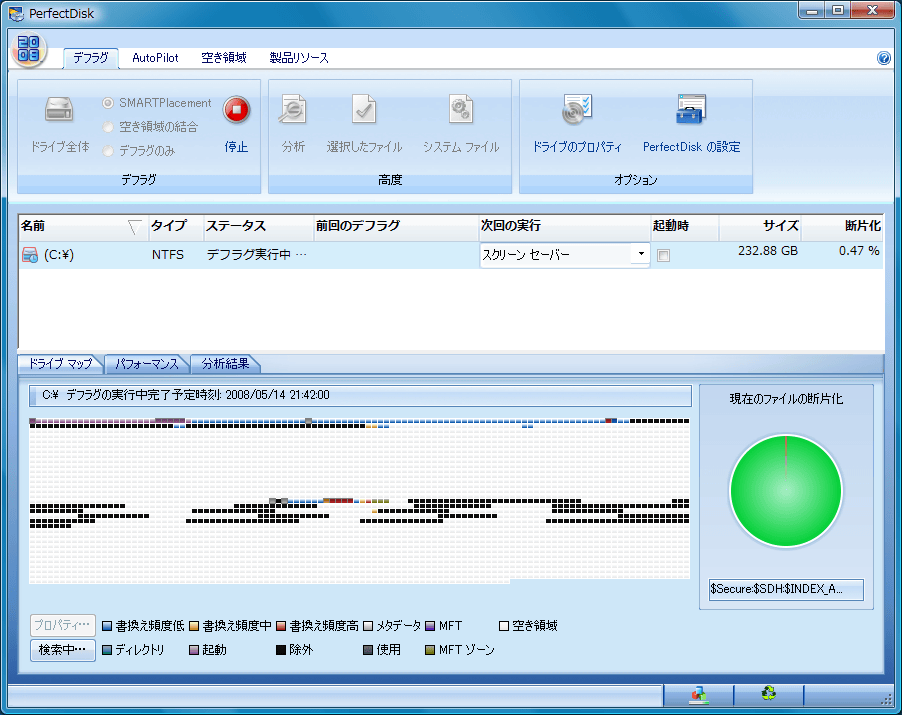The image size is (902, 715).
Task: Click the PerfectDisk round application menu button
Action: pyautogui.click(x=29, y=49)
